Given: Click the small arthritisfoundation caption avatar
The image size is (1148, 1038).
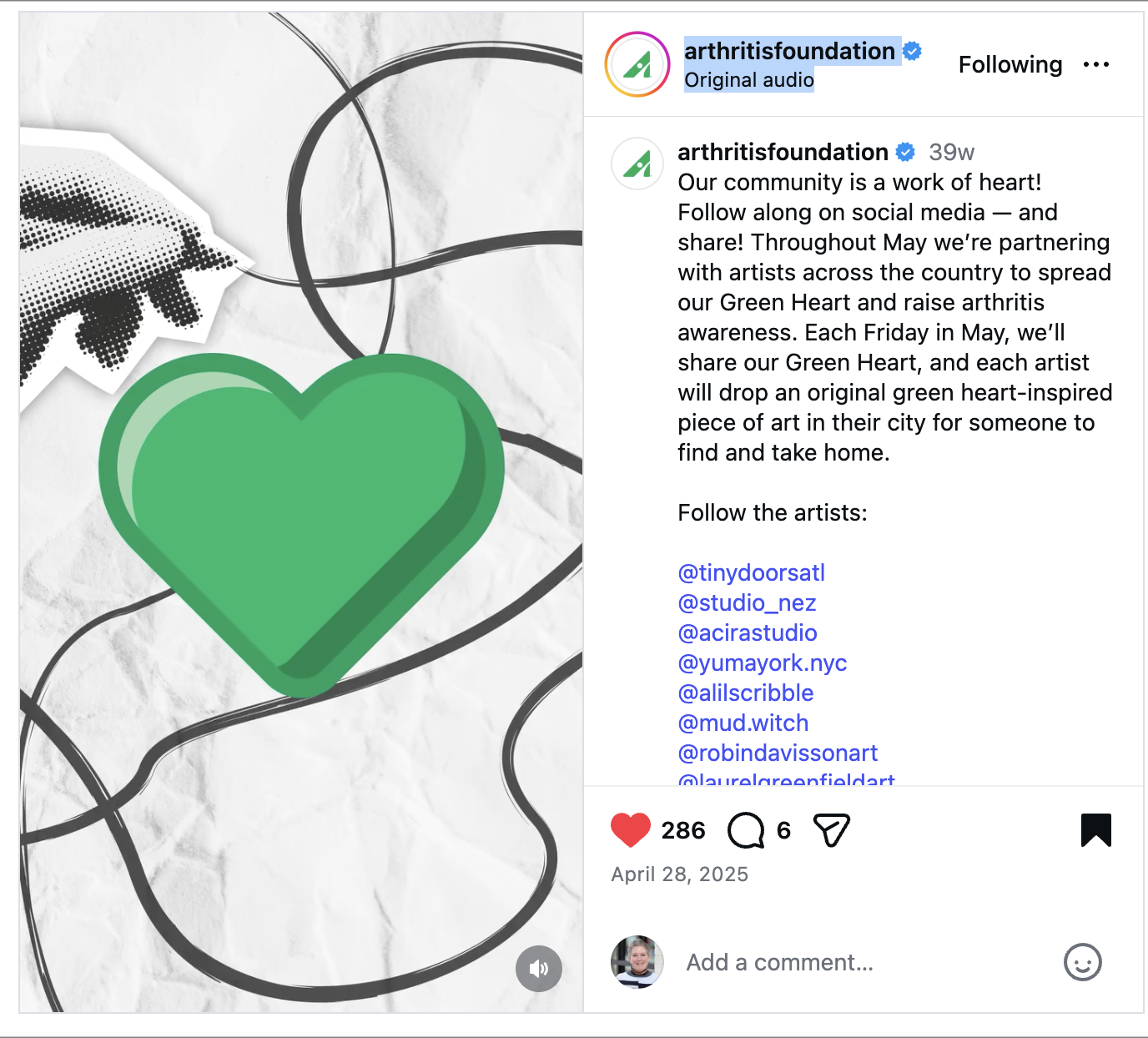Looking at the screenshot, I should tap(637, 164).
